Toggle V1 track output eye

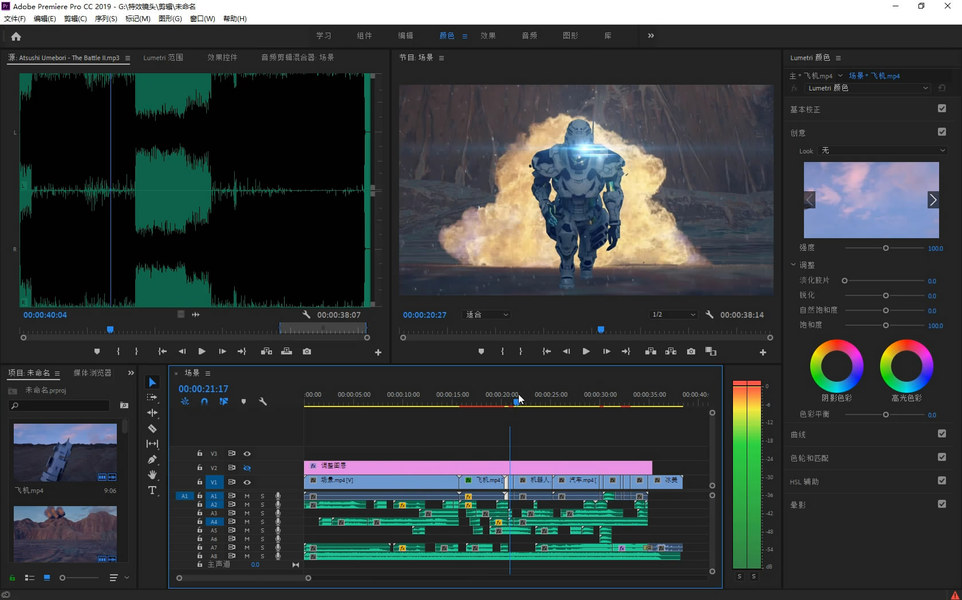tap(247, 482)
